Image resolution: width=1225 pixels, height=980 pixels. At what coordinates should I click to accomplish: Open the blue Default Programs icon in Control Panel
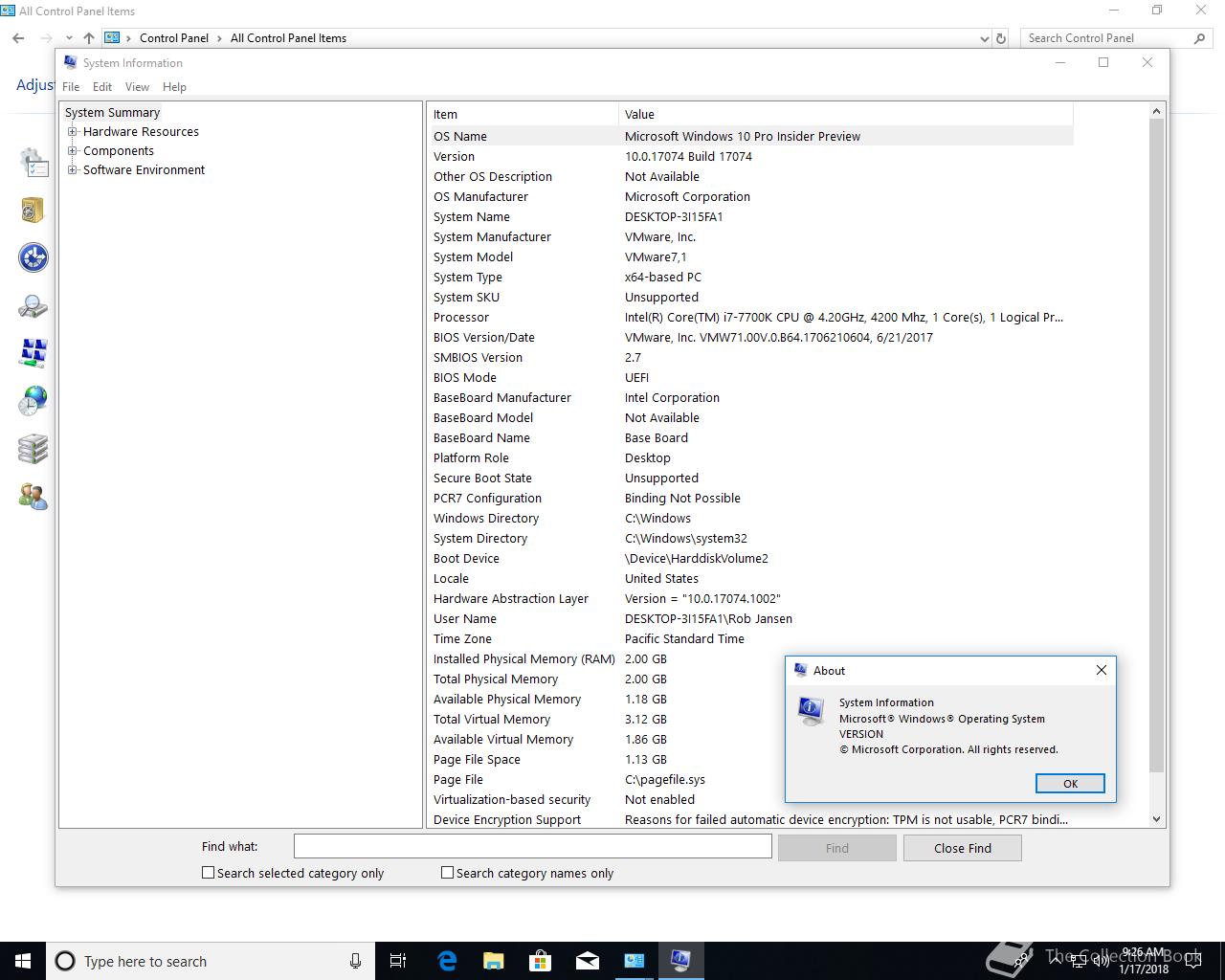point(33,257)
